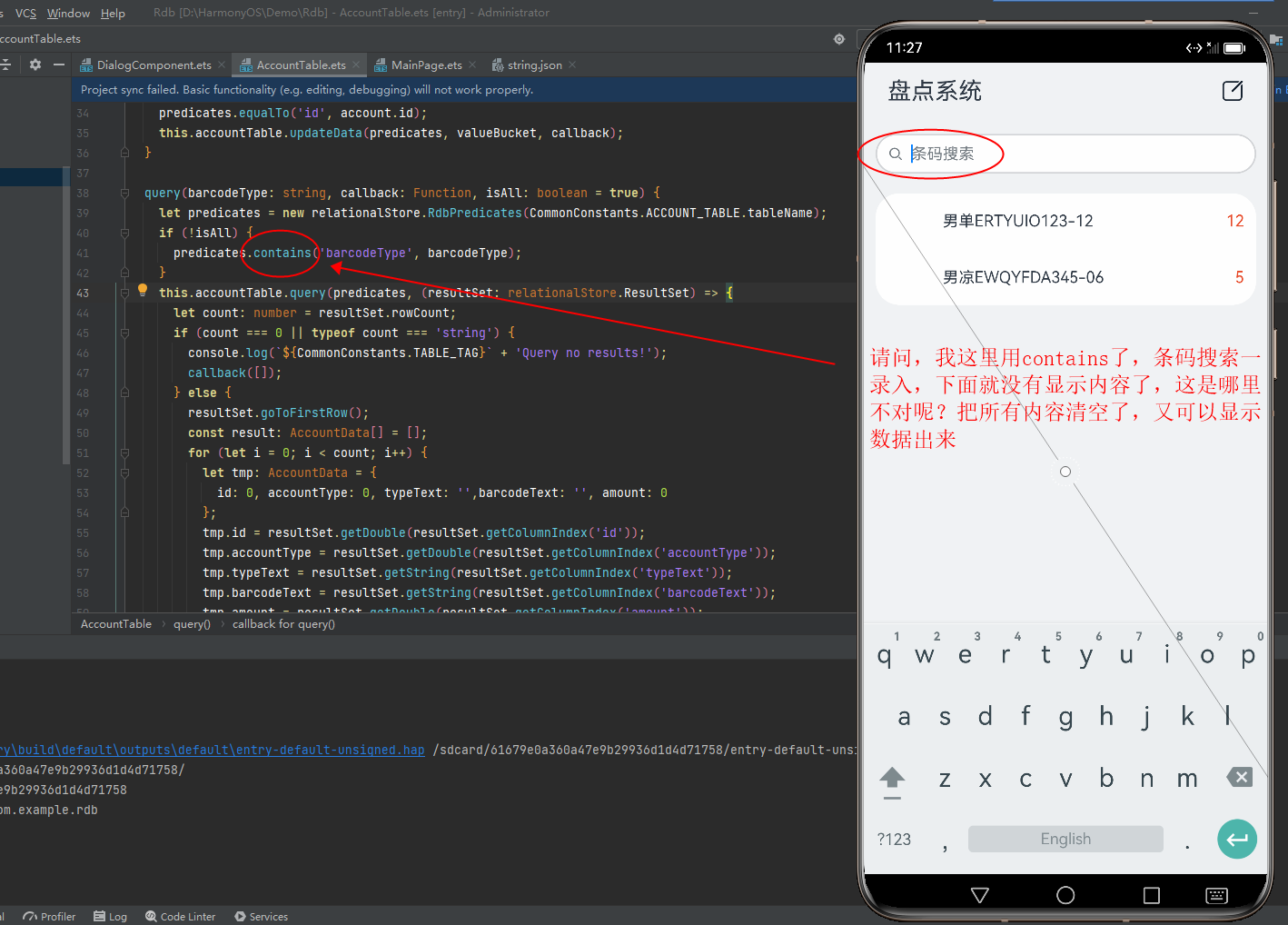The width and height of the screenshot is (1288, 925).
Task: Tap the backspace key on keyboard
Action: (1240, 777)
